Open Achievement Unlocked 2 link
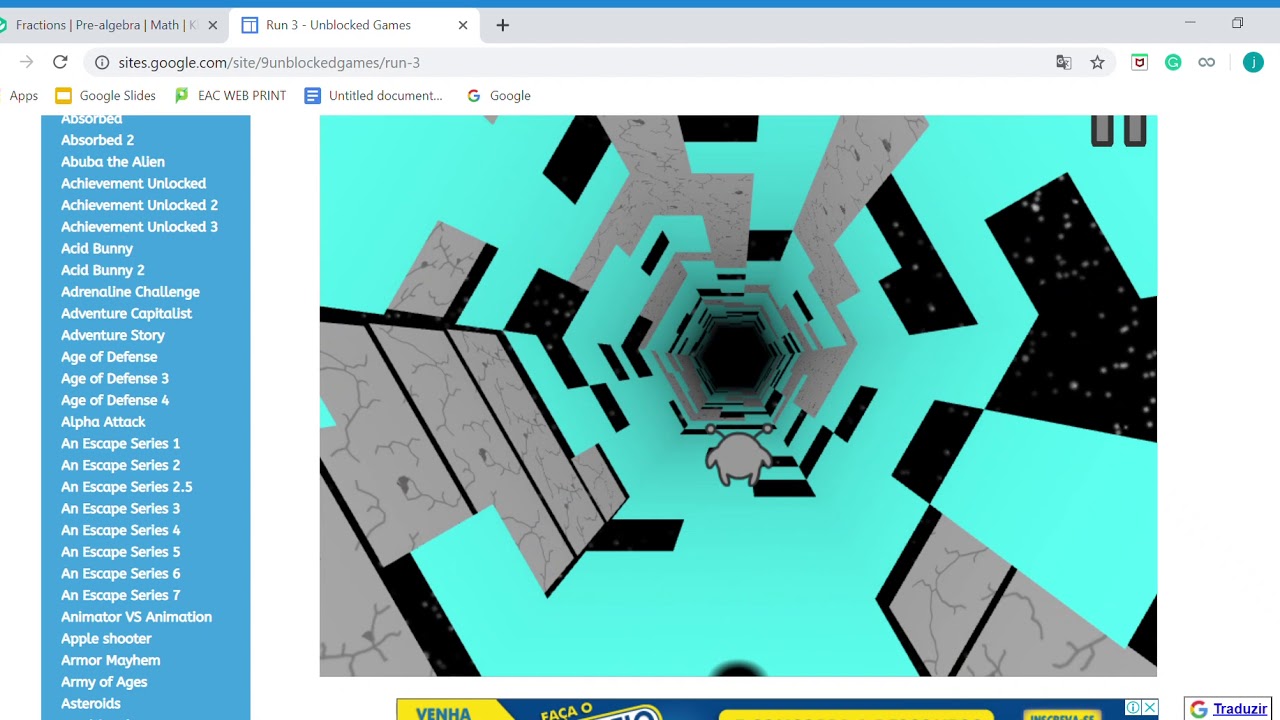This screenshot has height=720, width=1280. point(139,205)
